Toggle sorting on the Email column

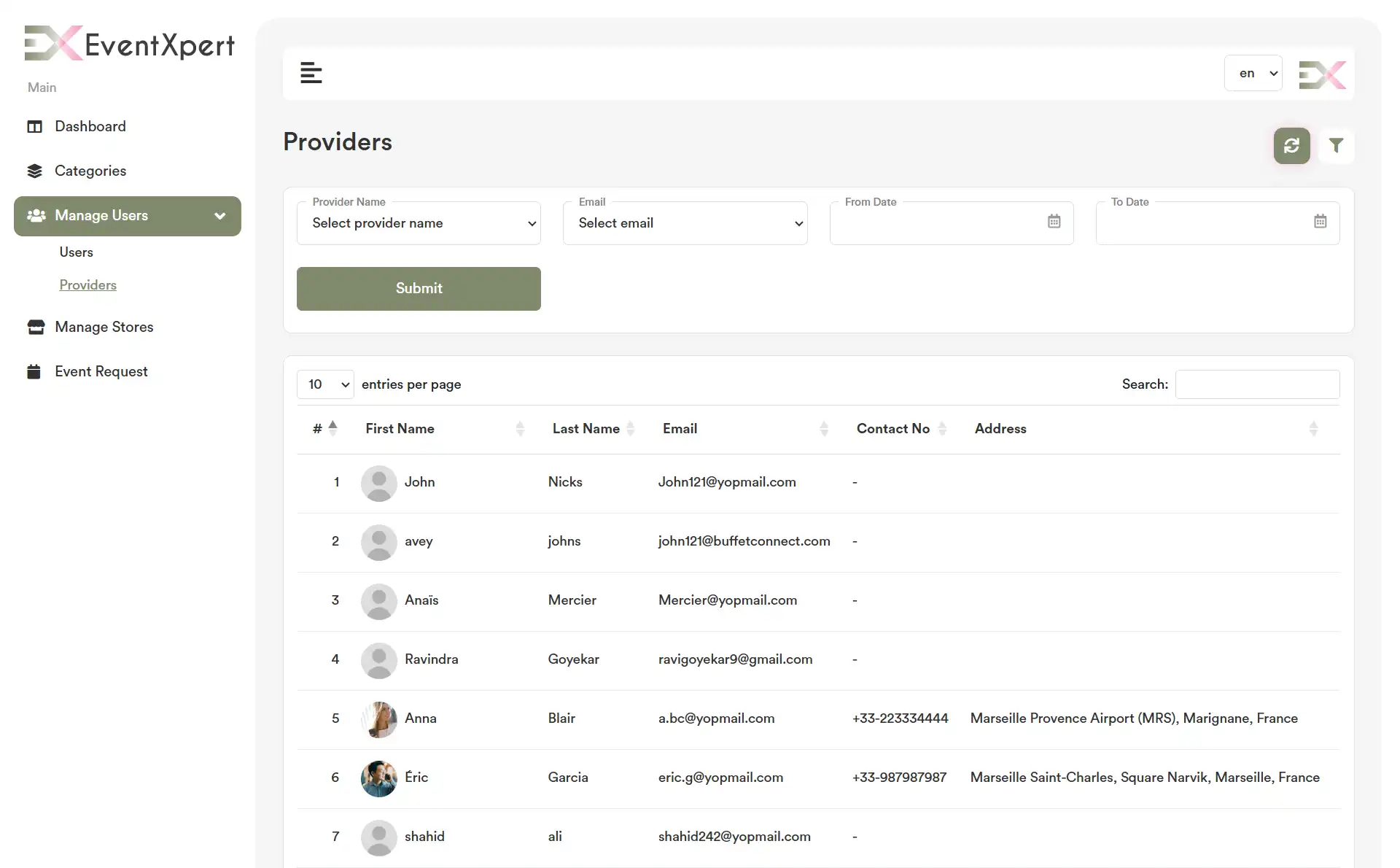coord(824,429)
